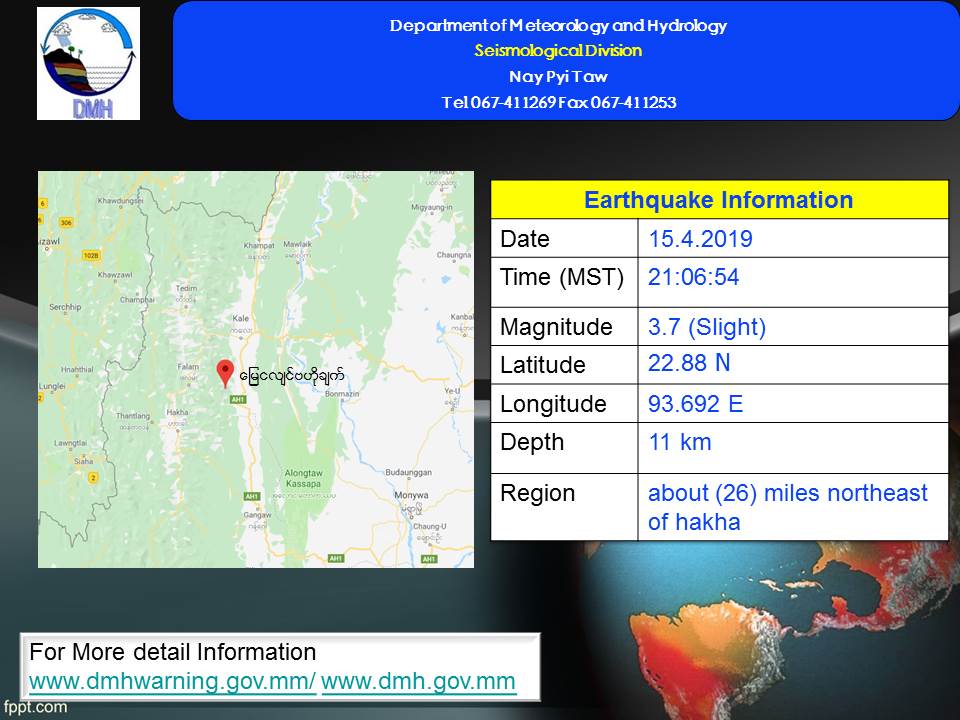Image resolution: width=960 pixels, height=720 pixels.
Task: Select the region text 'about (26) miles northeast'
Action: click(788, 493)
